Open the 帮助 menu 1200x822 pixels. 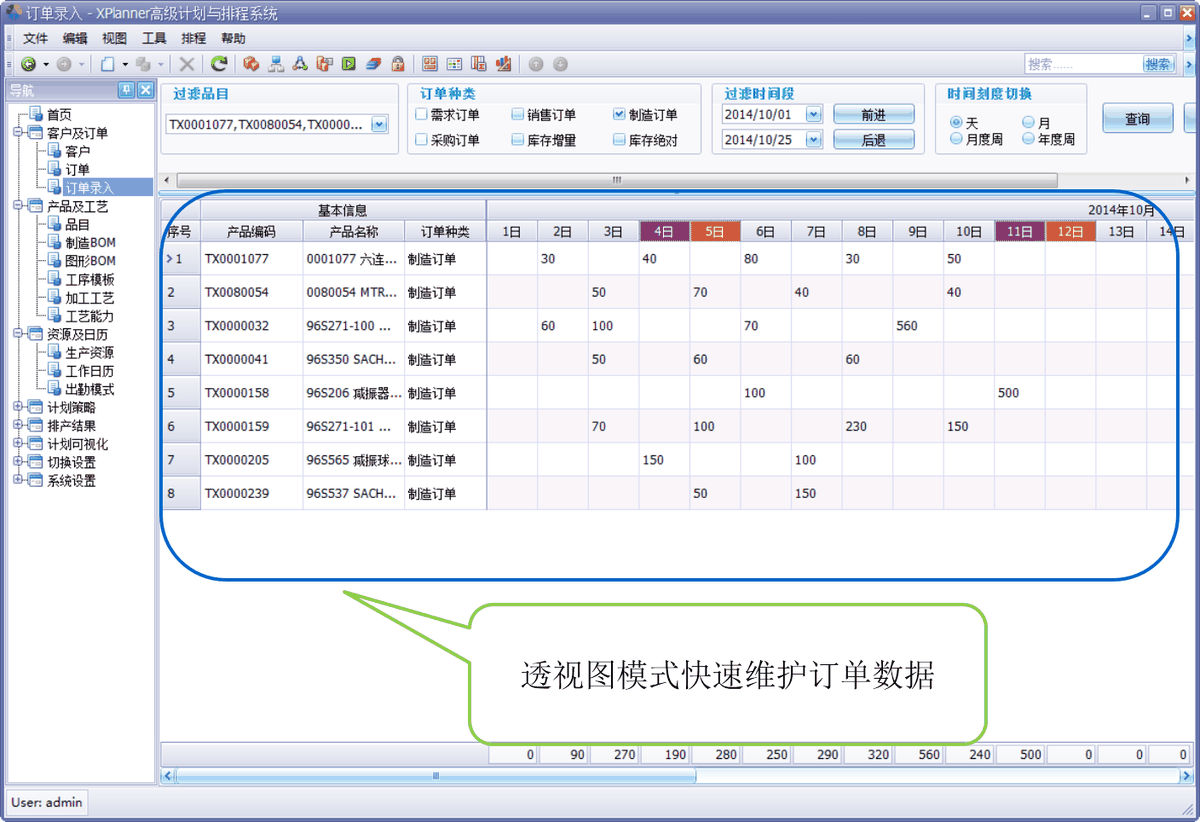233,38
